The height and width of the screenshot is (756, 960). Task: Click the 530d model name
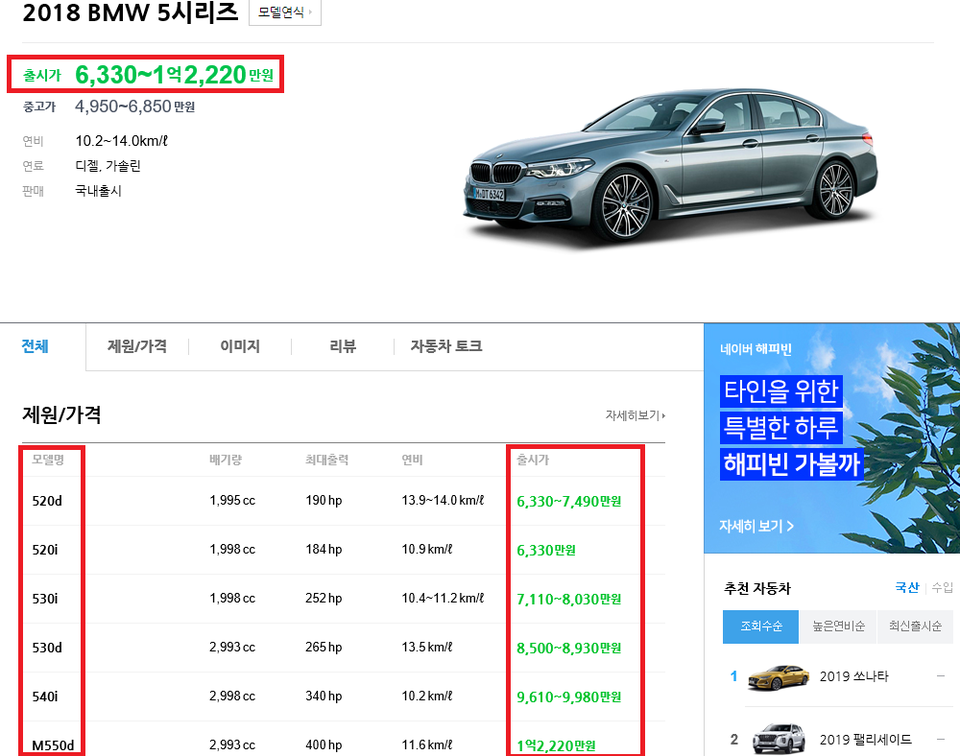point(47,648)
